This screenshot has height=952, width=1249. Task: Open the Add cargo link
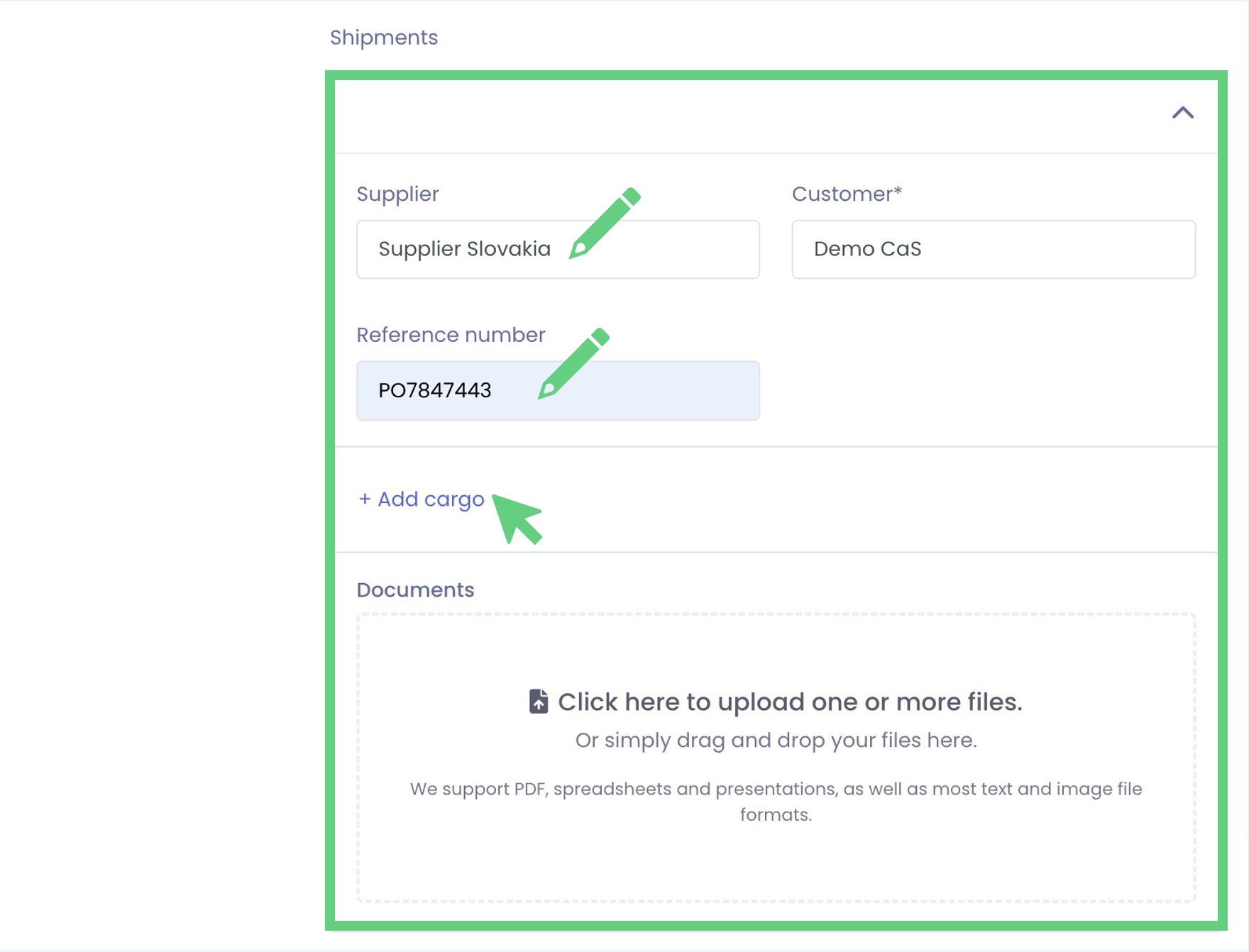pyautogui.click(x=430, y=499)
